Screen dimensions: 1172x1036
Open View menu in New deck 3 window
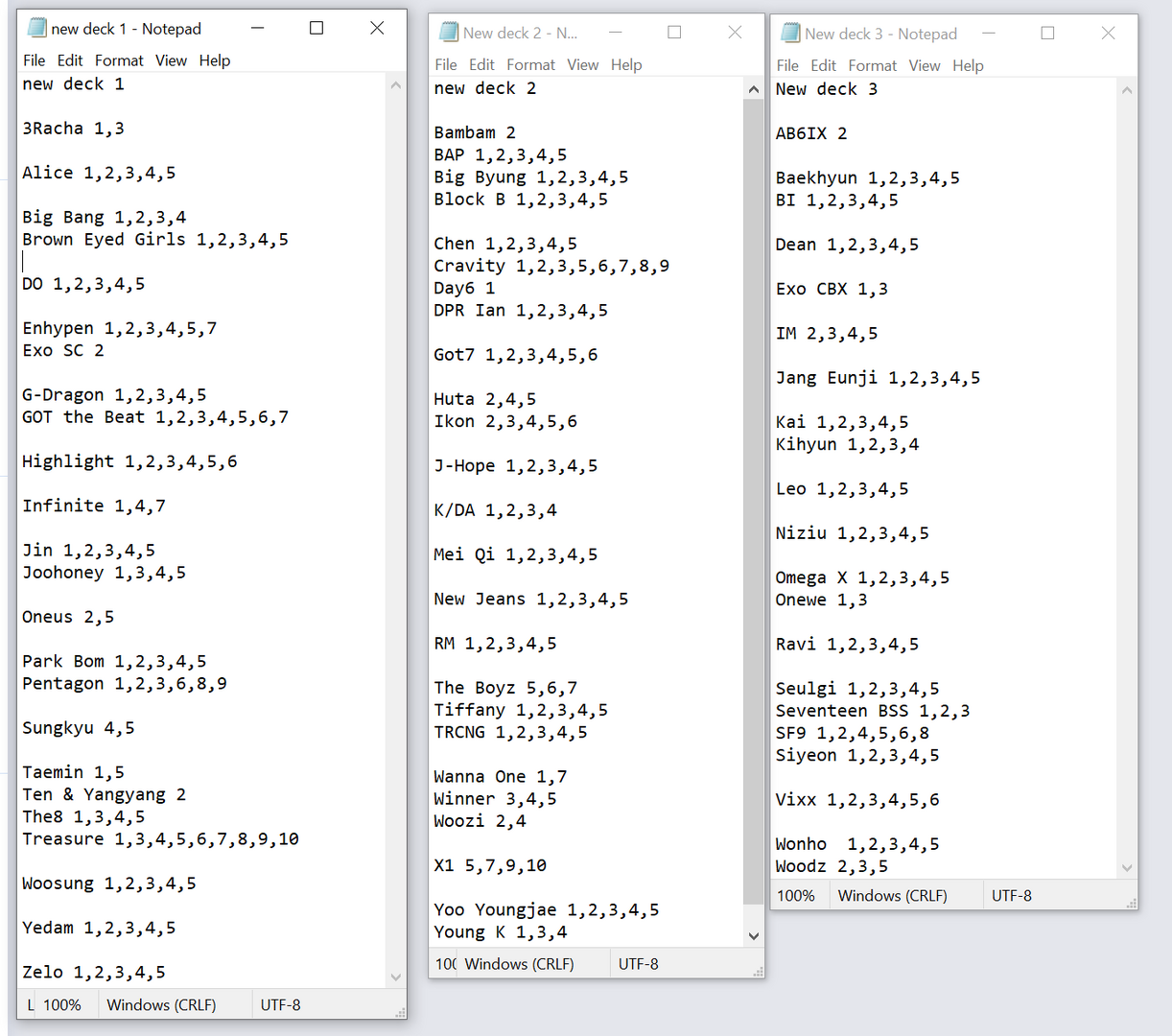pyautogui.click(x=925, y=66)
